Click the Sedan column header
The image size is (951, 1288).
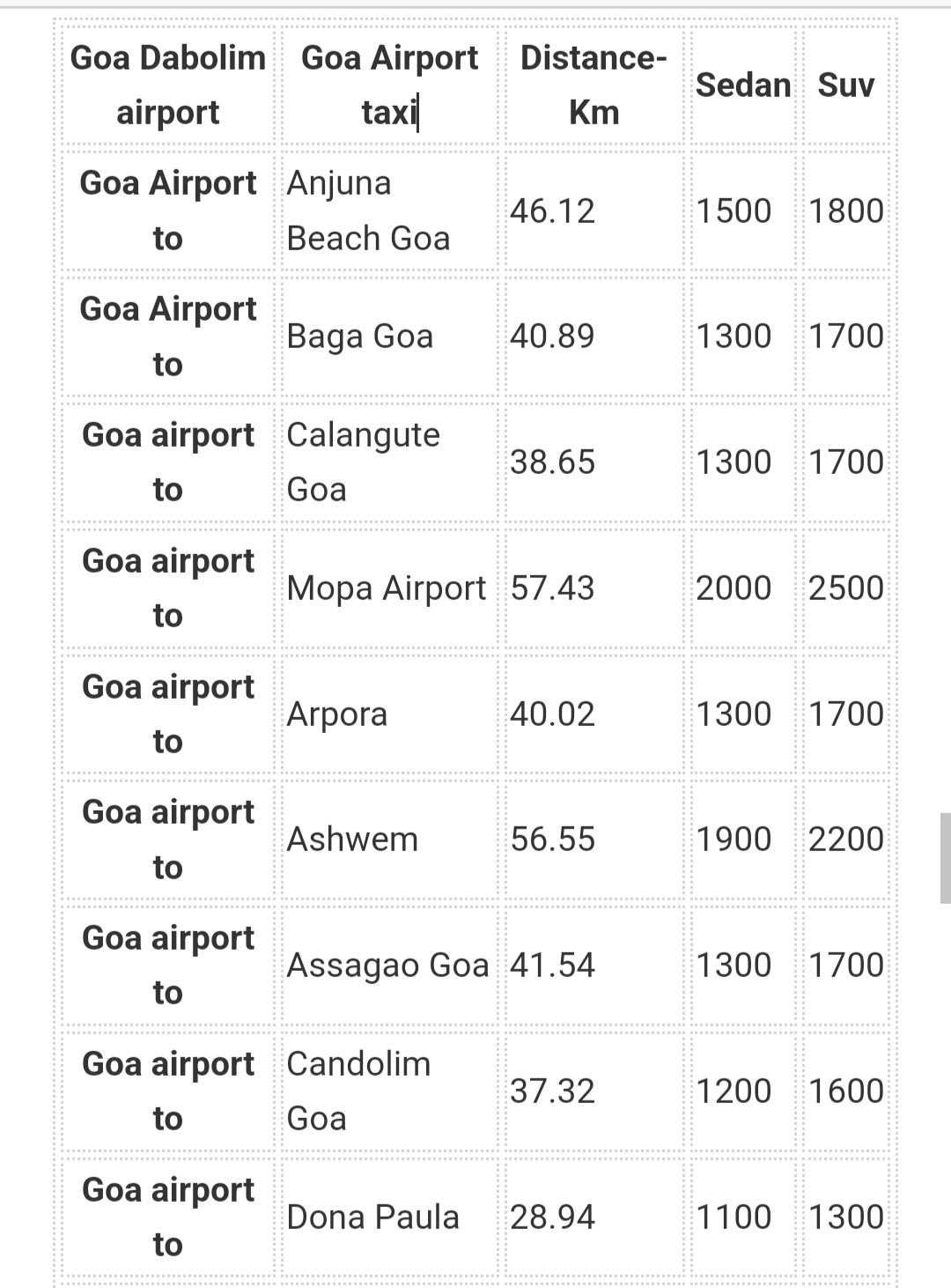pos(743,85)
